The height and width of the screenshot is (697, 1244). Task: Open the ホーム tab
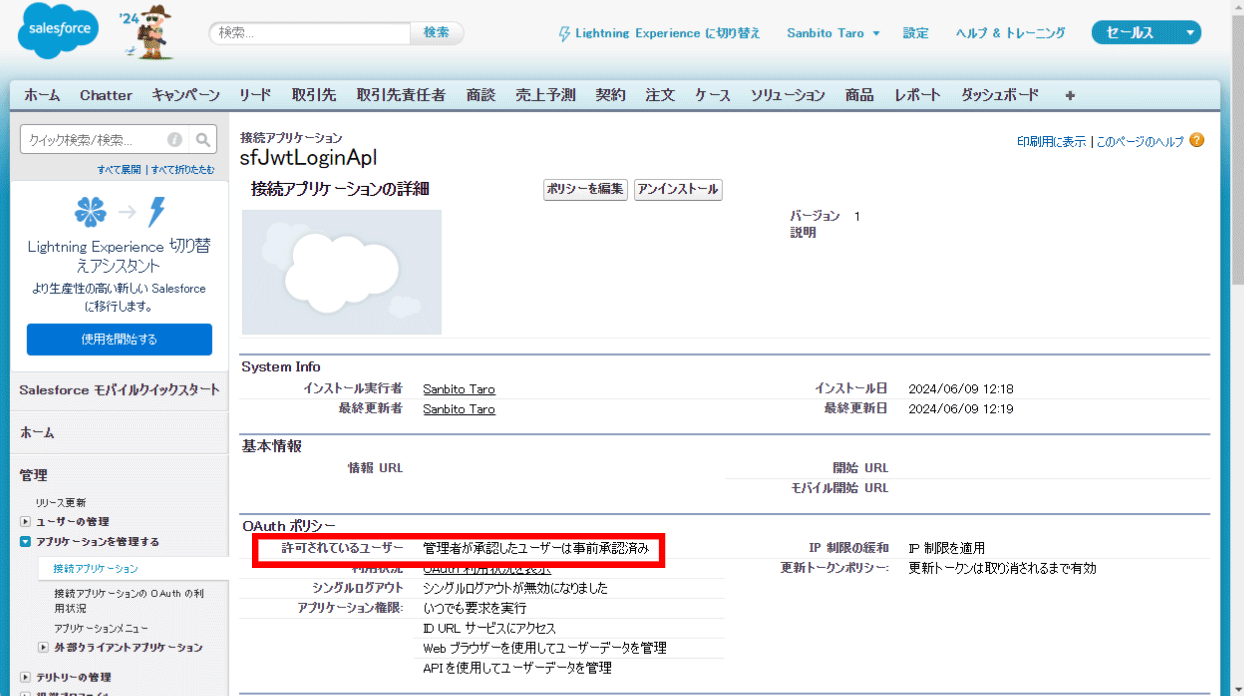[42, 95]
